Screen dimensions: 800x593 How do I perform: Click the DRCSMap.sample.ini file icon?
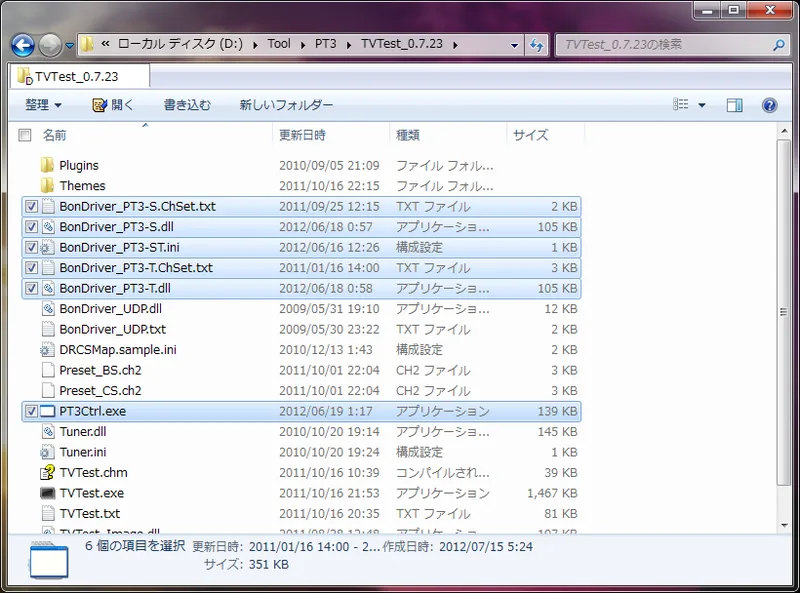(47, 350)
